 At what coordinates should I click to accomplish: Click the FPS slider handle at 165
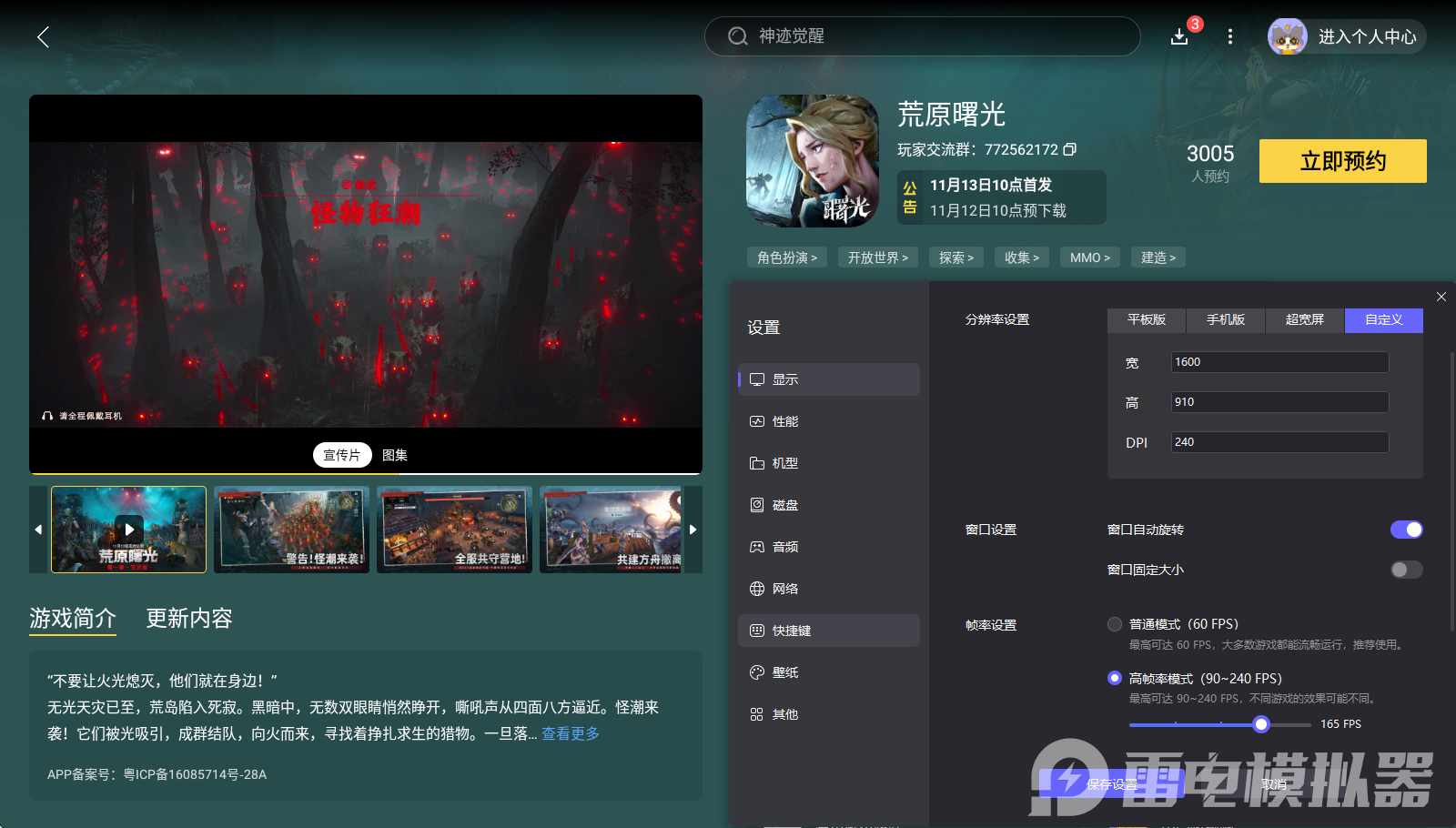pos(1261,724)
